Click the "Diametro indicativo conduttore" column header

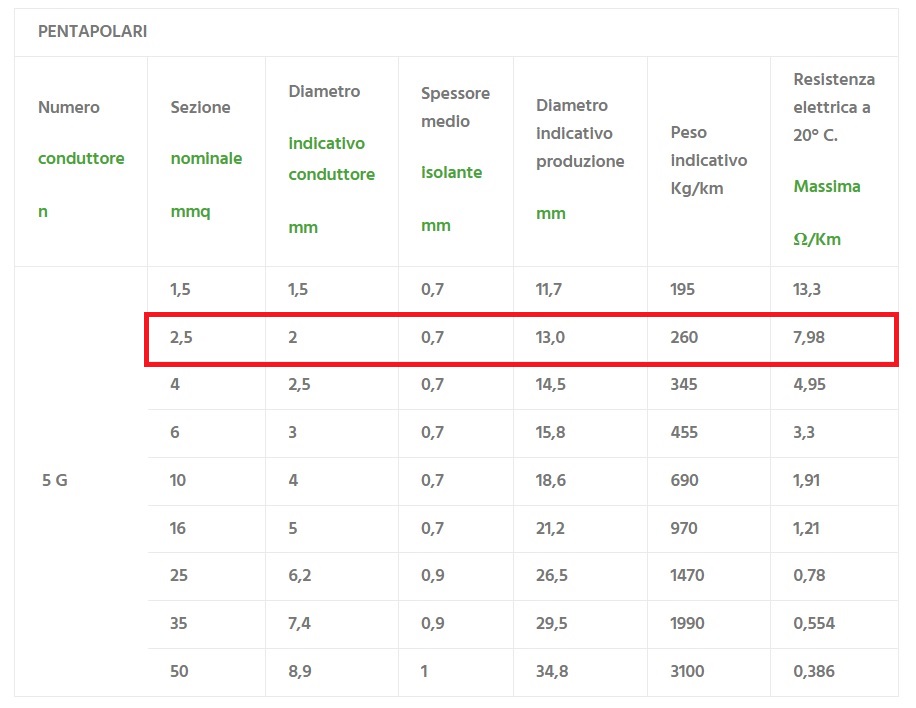pyautogui.click(x=331, y=160)
